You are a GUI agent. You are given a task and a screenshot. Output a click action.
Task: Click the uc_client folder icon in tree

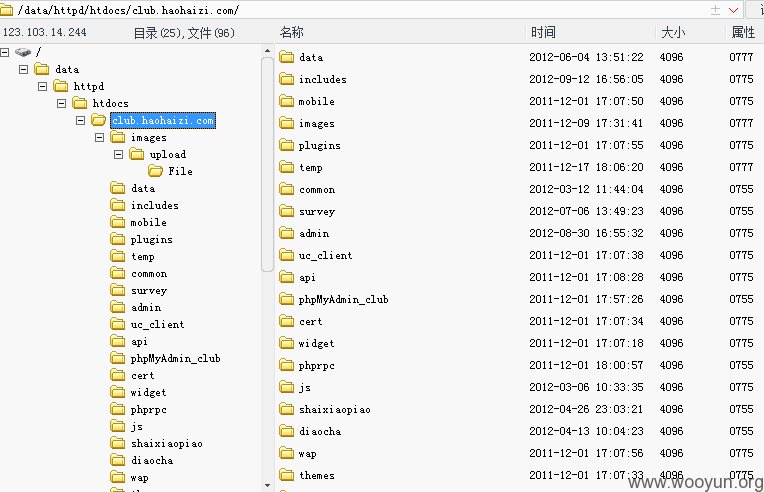(x=117, y=324)
